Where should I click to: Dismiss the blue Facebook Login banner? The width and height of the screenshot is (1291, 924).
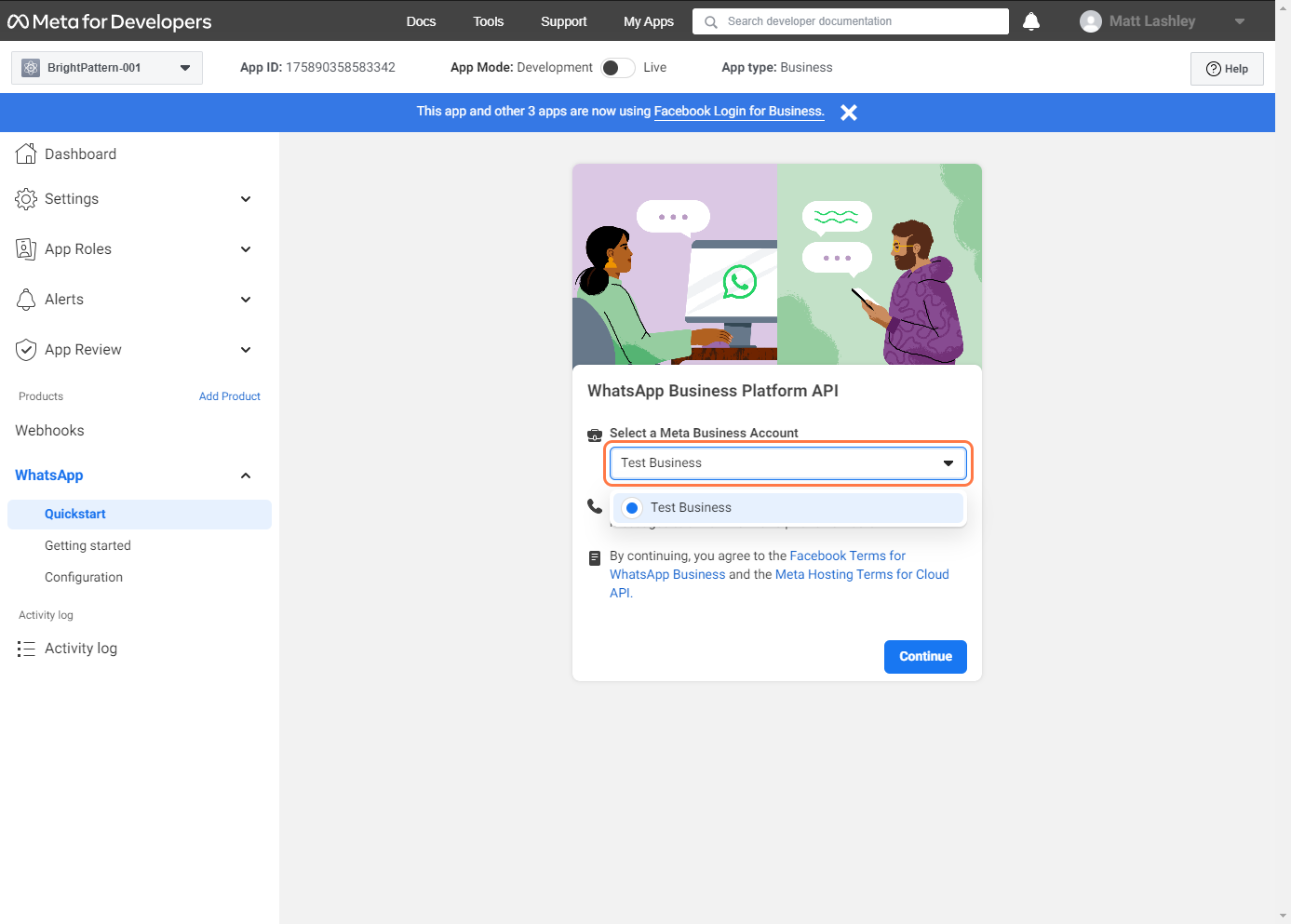(x=848, y=113)
